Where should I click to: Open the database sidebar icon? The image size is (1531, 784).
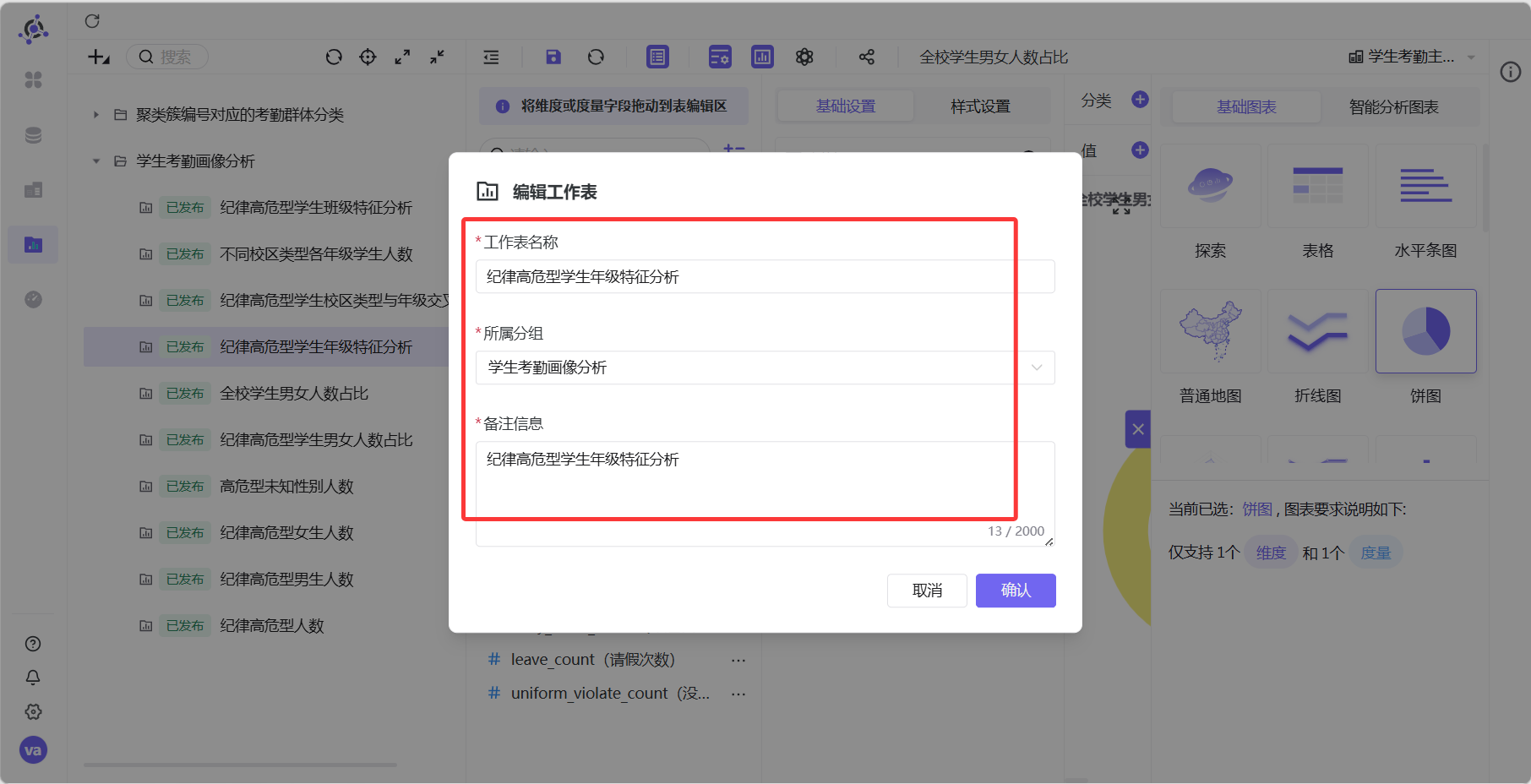tap(33, 135)
